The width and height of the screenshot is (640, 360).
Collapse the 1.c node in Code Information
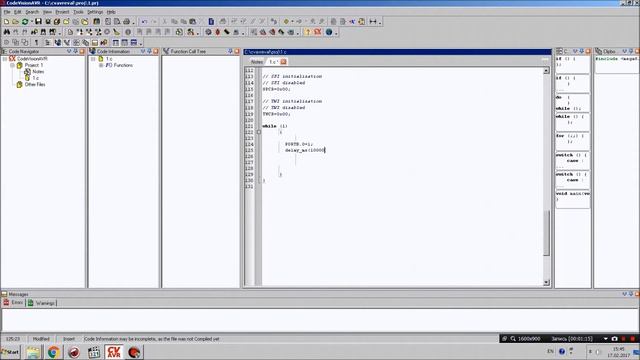(x=93, y=59)
